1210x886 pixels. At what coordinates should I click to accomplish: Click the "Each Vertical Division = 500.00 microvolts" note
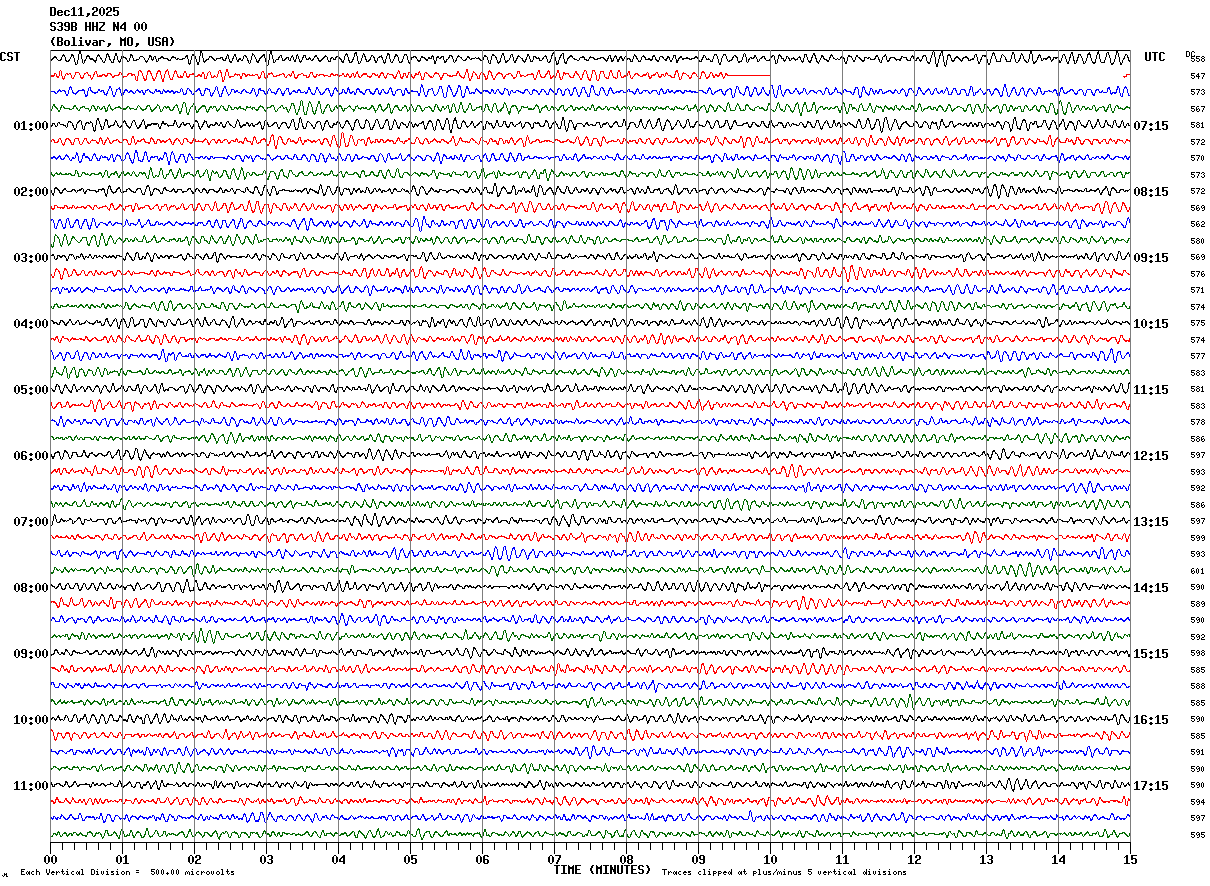coord(127,872)
